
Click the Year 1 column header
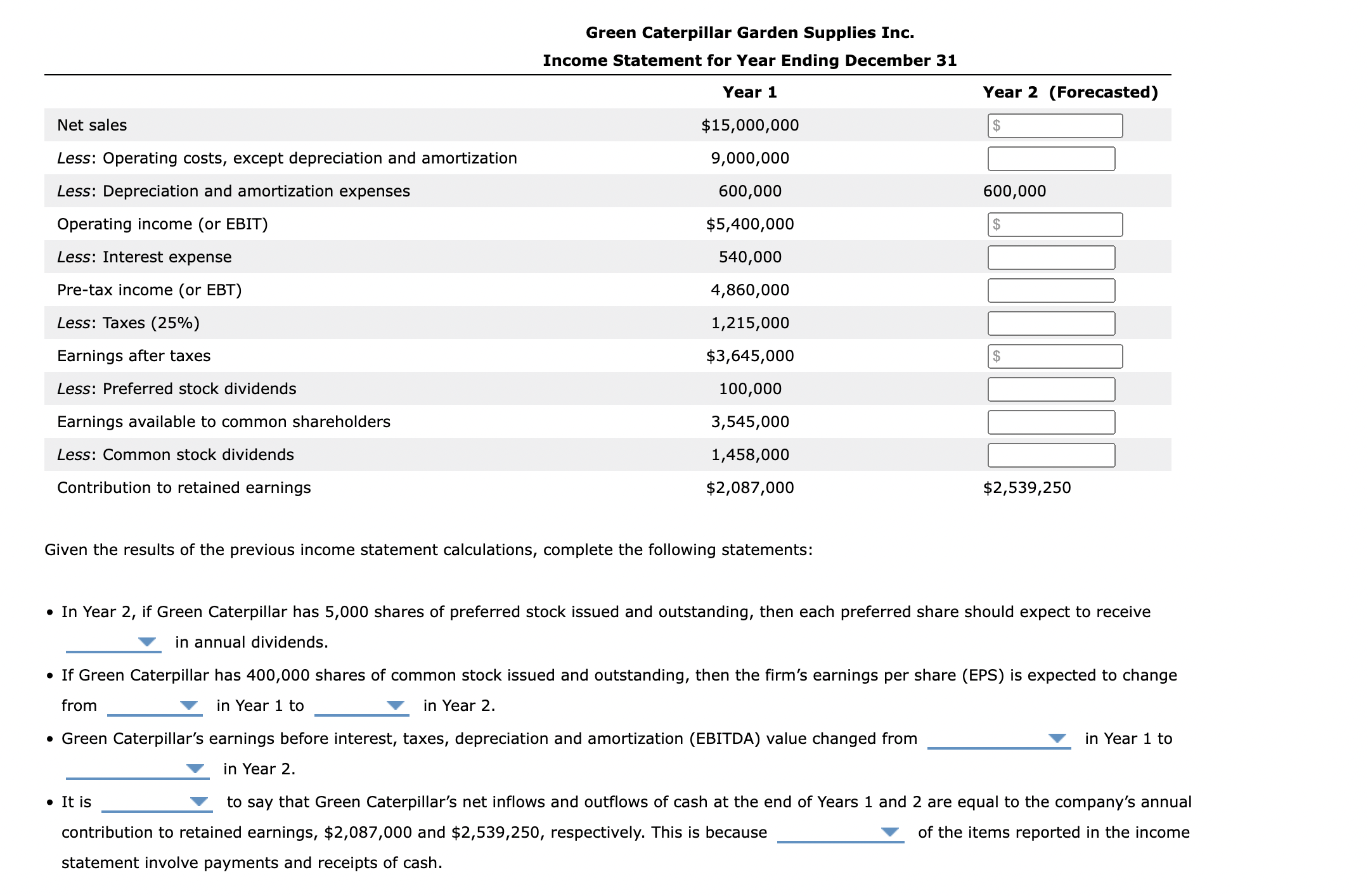(749, 93)
